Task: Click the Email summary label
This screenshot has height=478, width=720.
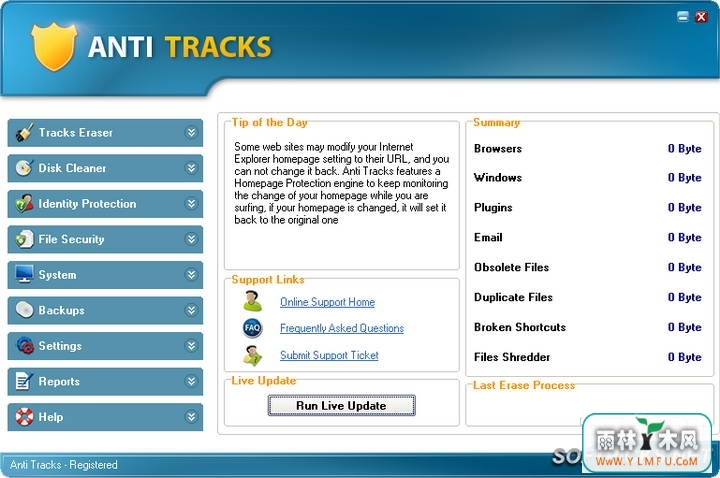Action: point(488,237)
